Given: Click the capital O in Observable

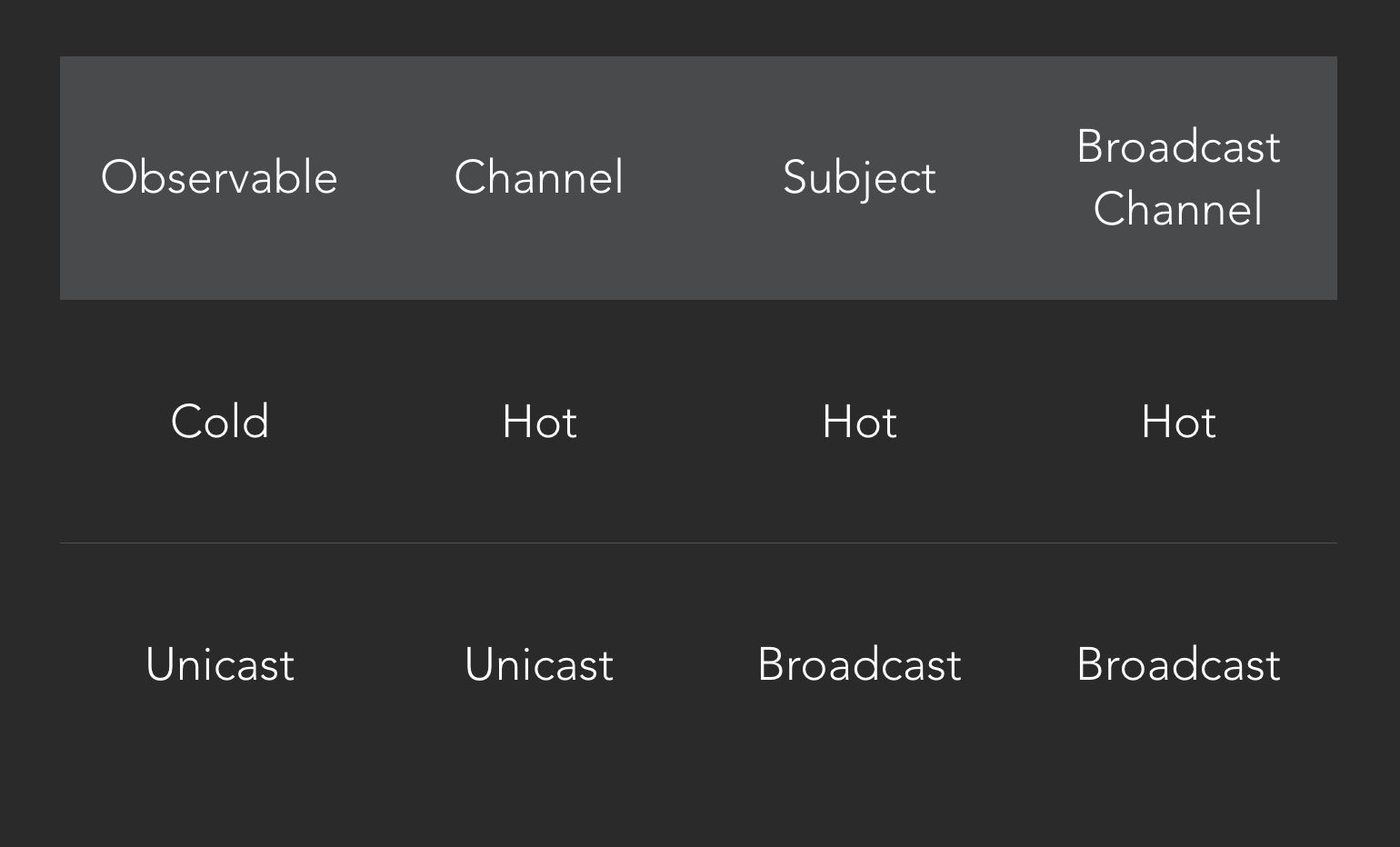Looking at the screenshot, I should pos(118,177).
